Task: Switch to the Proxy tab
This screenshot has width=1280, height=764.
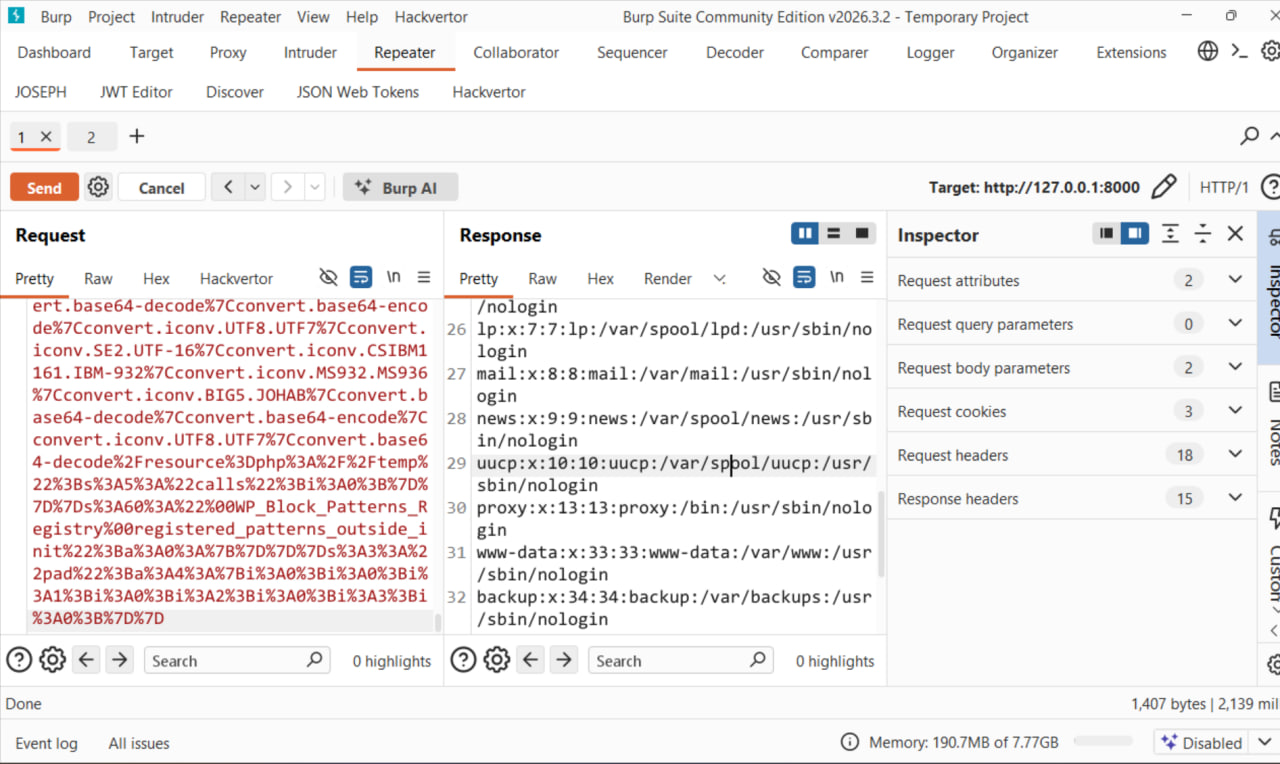Action: tap(228, 52)
